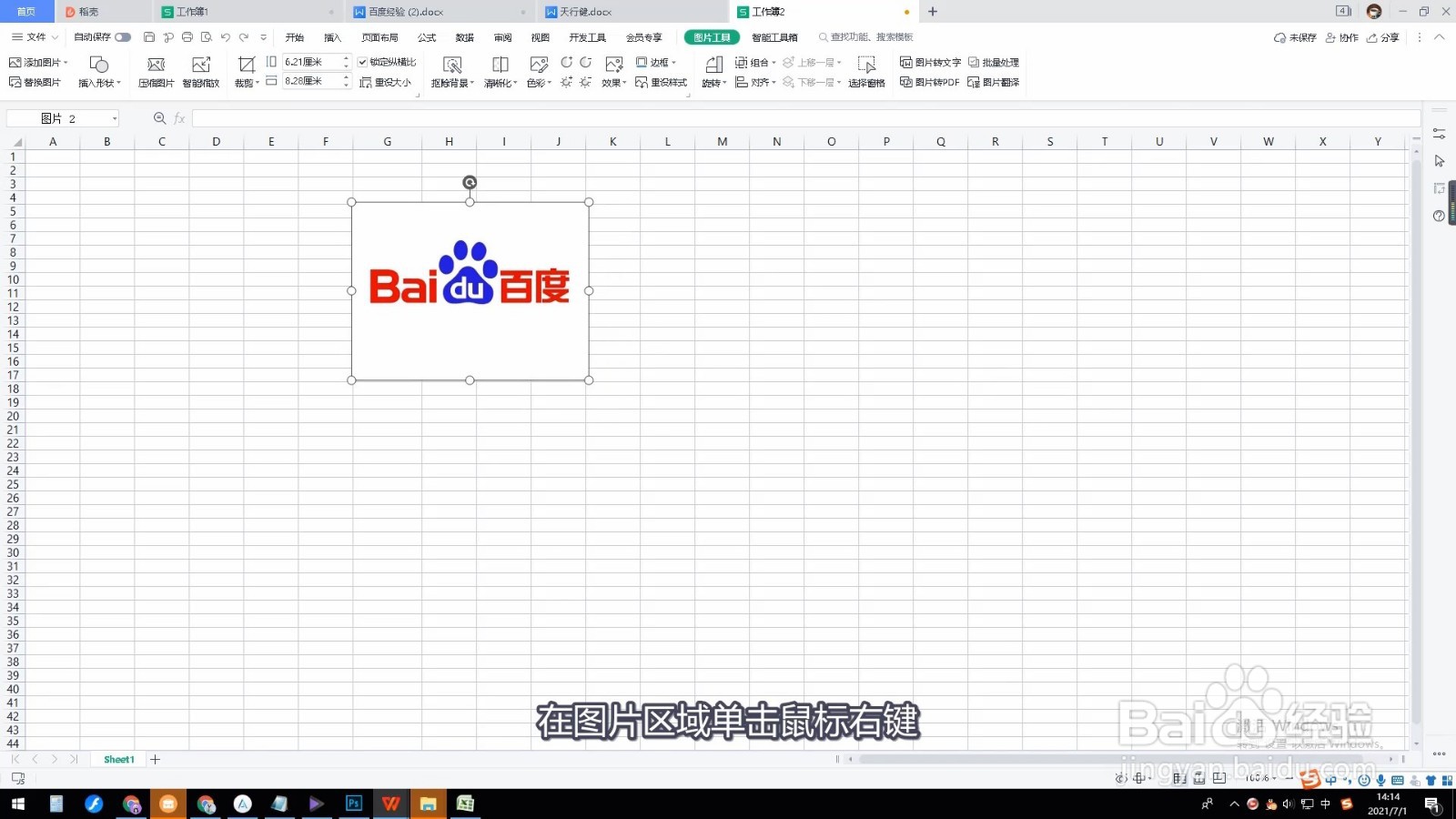Click the redo arrow icon
The width and height of the screenshot is (1456, 819).
coord(244,37)
